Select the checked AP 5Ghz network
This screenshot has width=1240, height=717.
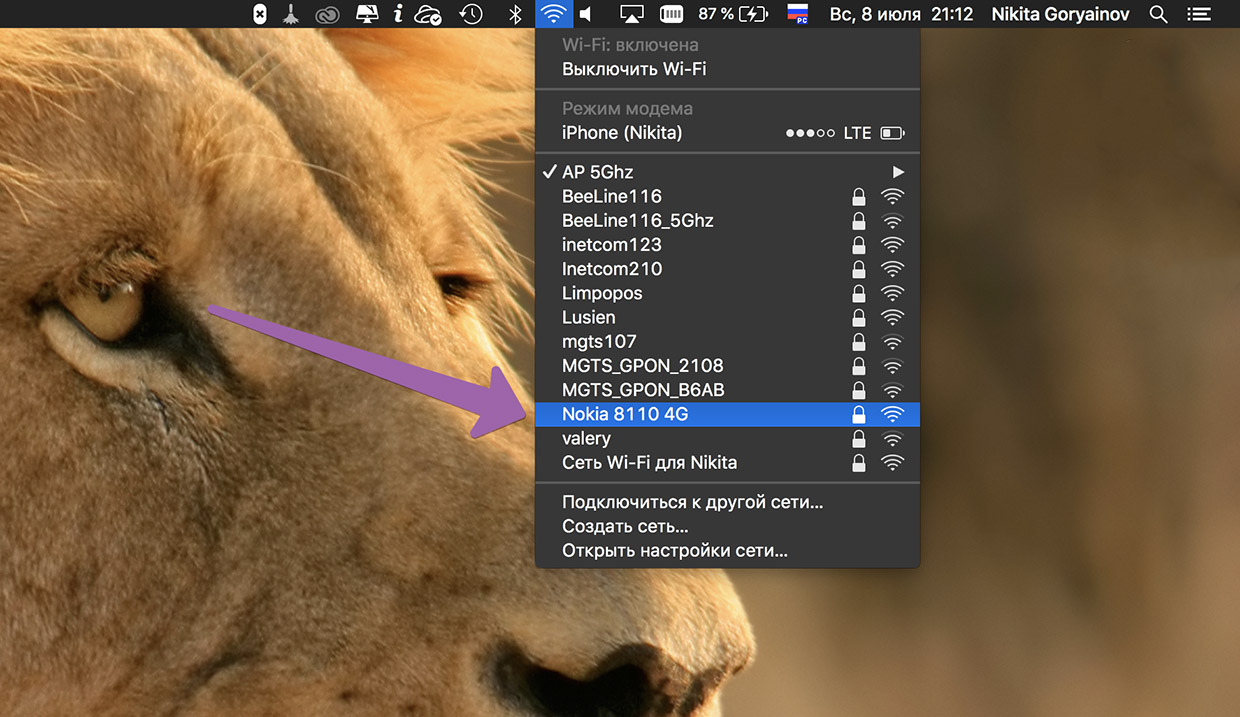[x=727, y=172]
